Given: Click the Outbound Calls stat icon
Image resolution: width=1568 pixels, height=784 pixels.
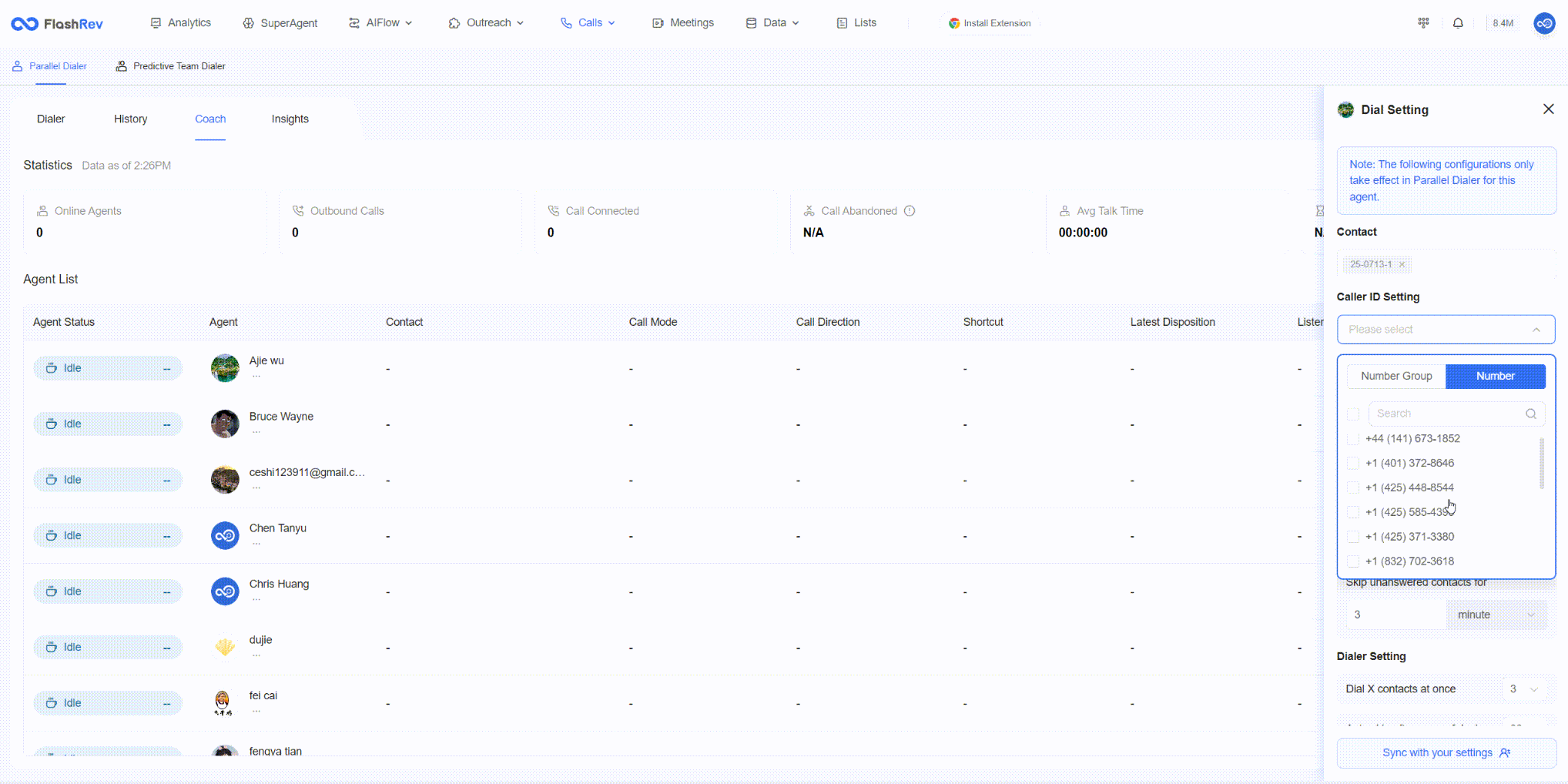Looking at the screenshot, I should click(x=298, y=211).
